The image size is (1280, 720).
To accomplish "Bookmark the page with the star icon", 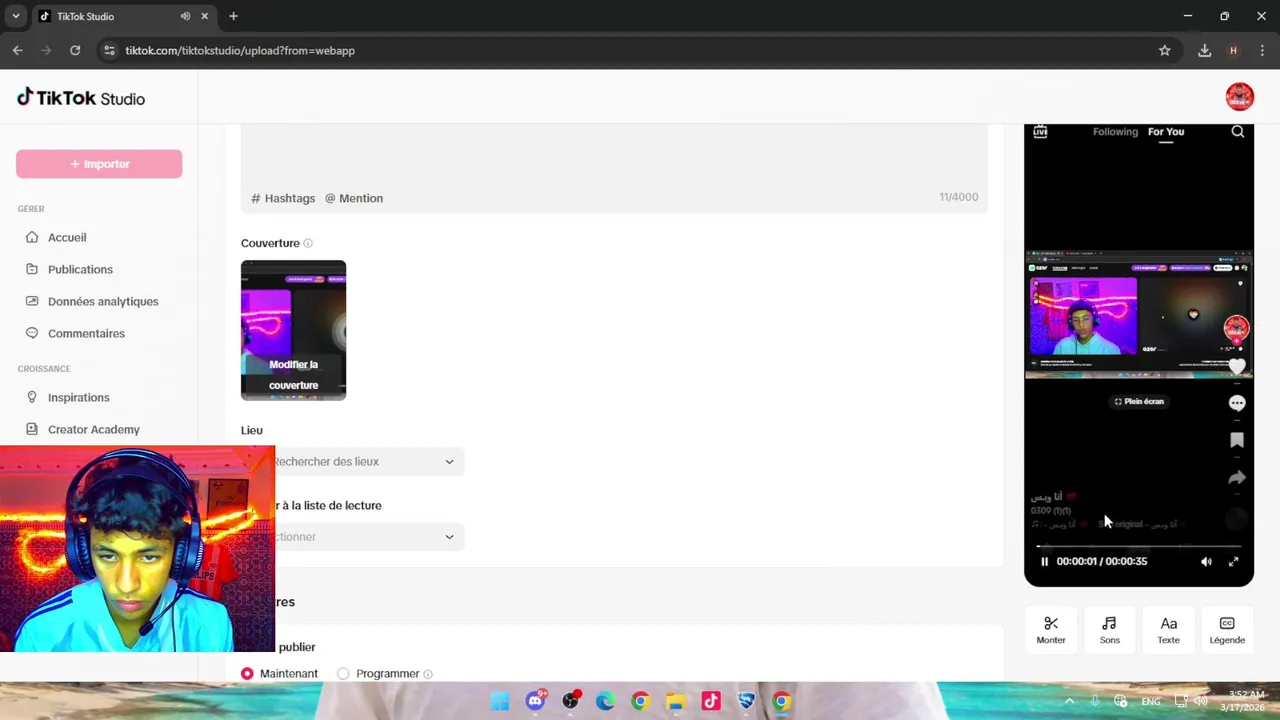I will tap(1164, 50).
